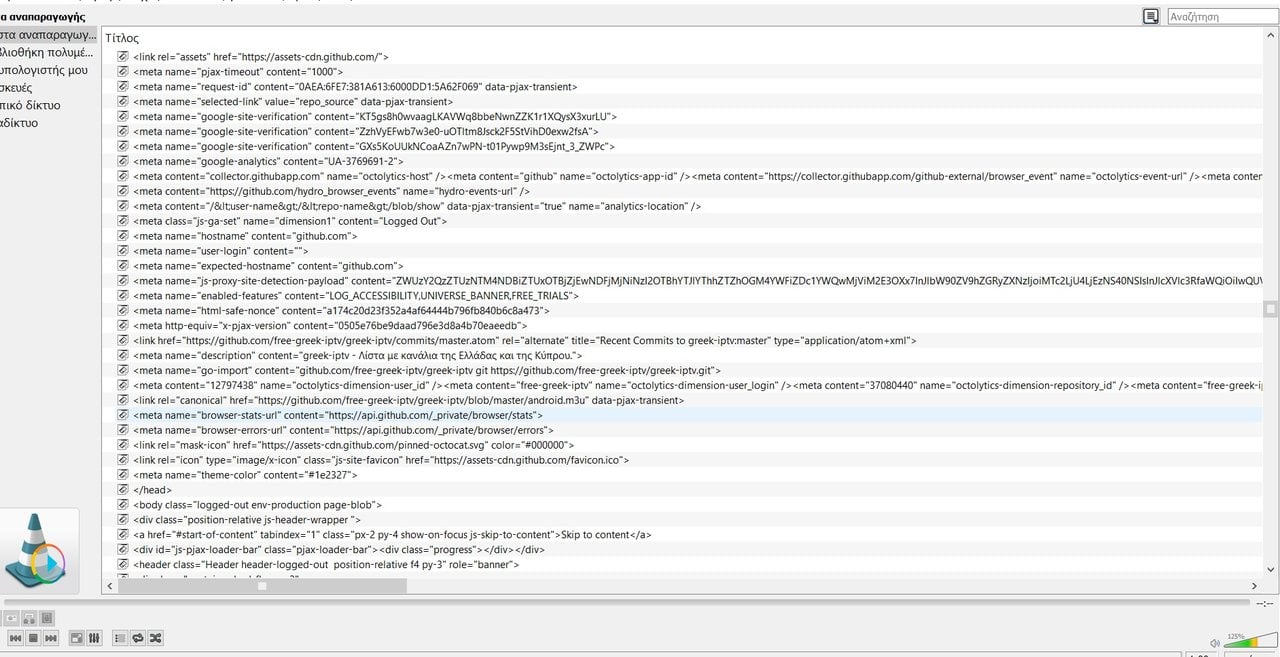
Task: Select the 'enabled-features' meta row
Action: [x=683, y=296]
